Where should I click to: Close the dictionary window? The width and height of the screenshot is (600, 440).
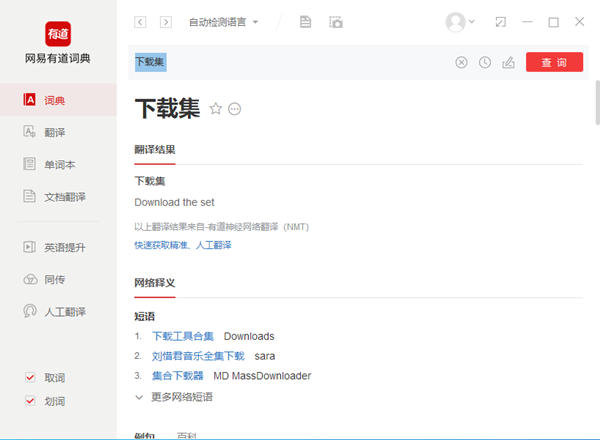pos(579,22)
